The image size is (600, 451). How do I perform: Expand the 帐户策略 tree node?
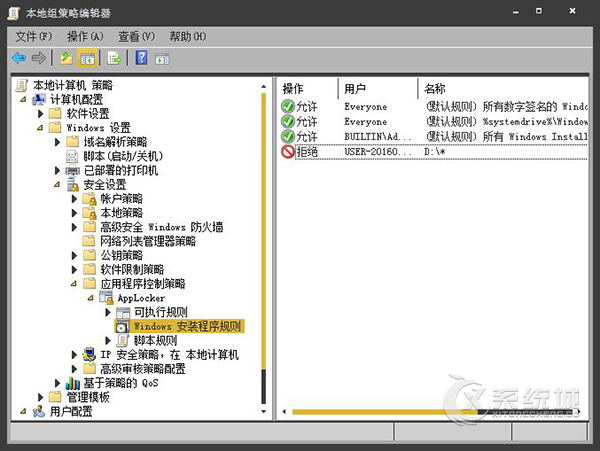pyautogui.click(x=73, y=199)
